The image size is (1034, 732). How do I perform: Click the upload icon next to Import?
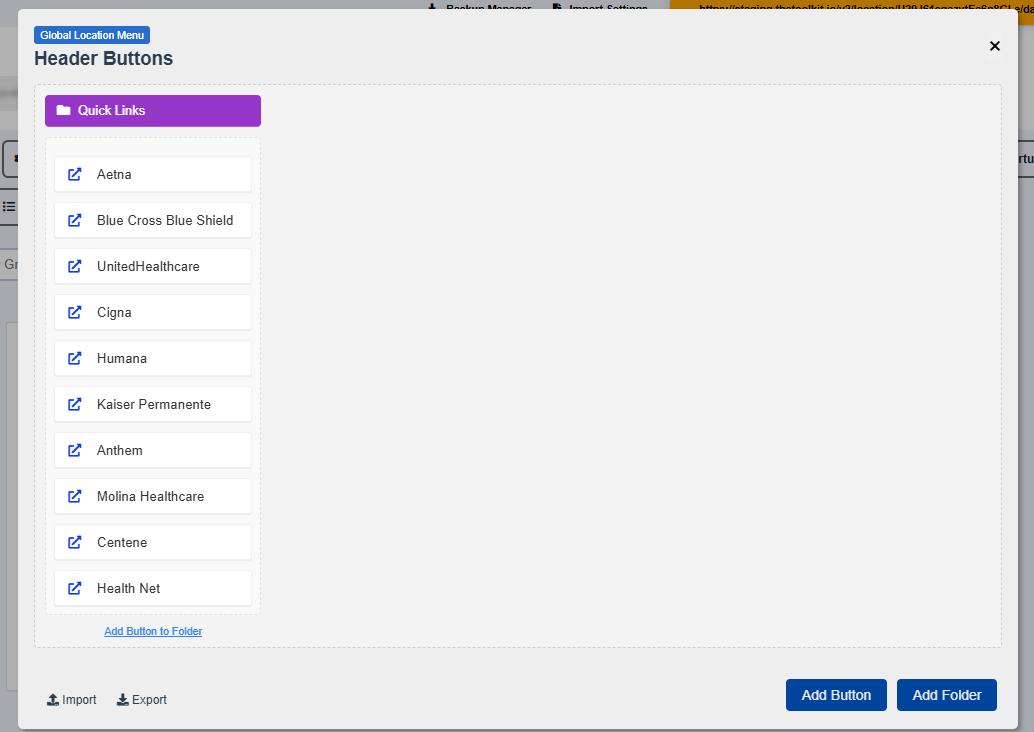[x=53, y=700]
